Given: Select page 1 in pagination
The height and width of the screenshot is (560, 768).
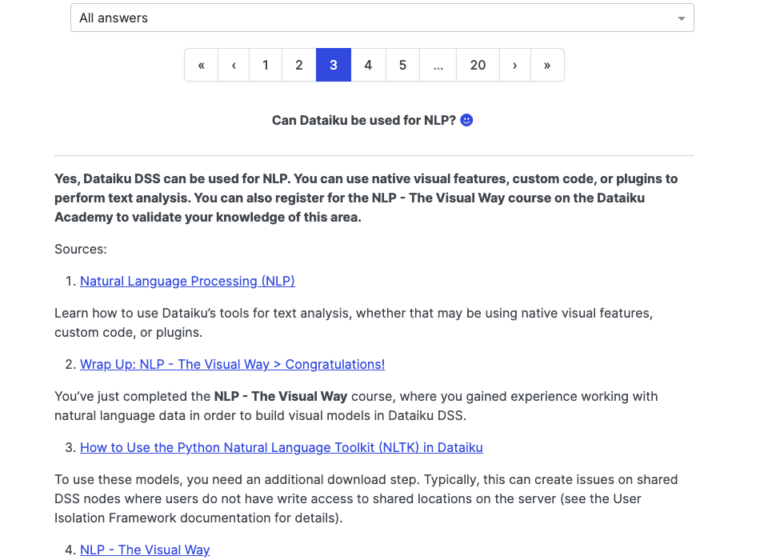Looking at the screenshot, I should [265, 65].
